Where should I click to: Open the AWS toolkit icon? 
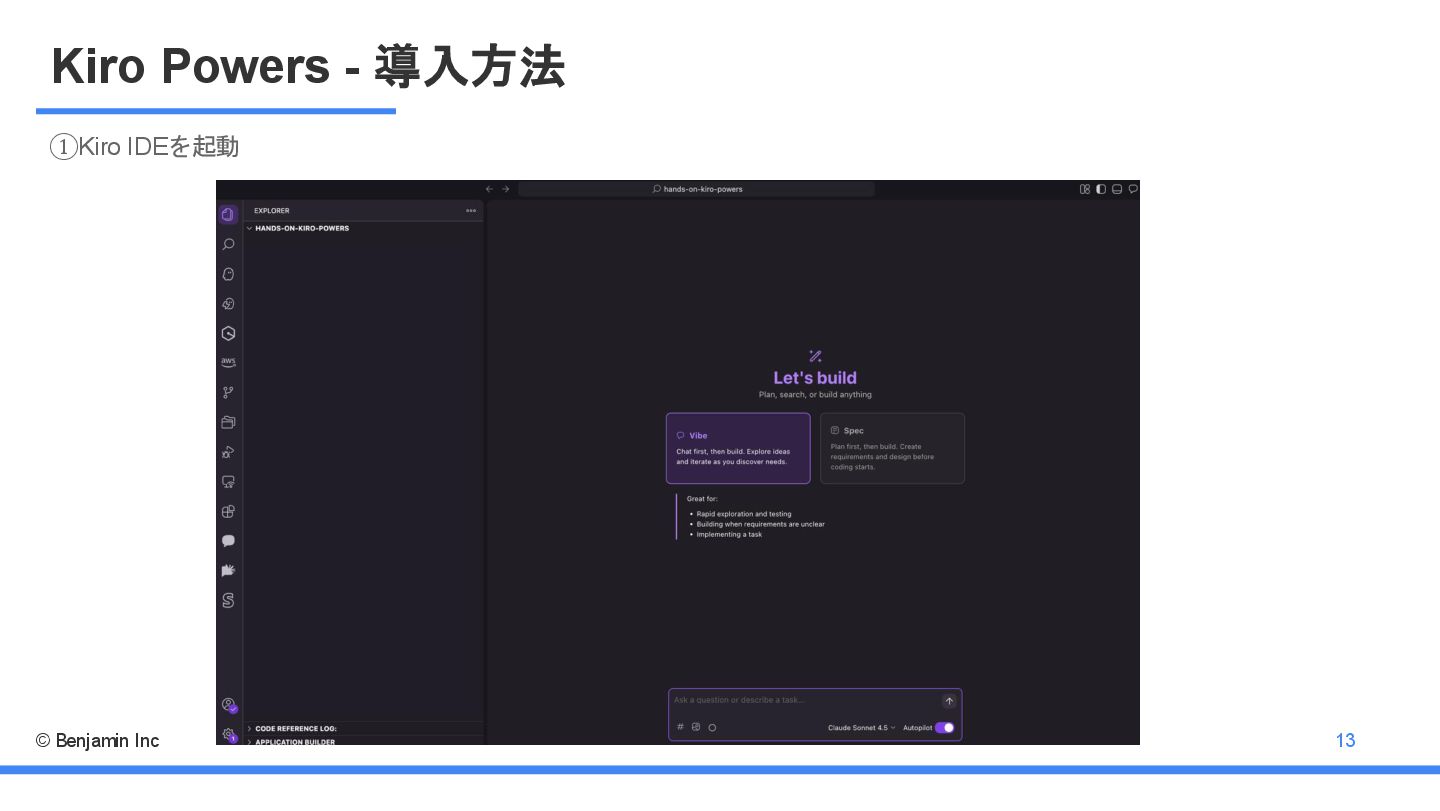point(228,363)
